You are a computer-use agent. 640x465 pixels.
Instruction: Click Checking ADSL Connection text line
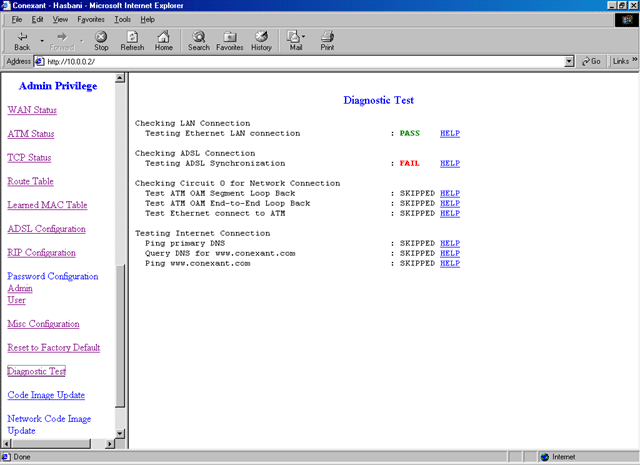coord(195,154)
